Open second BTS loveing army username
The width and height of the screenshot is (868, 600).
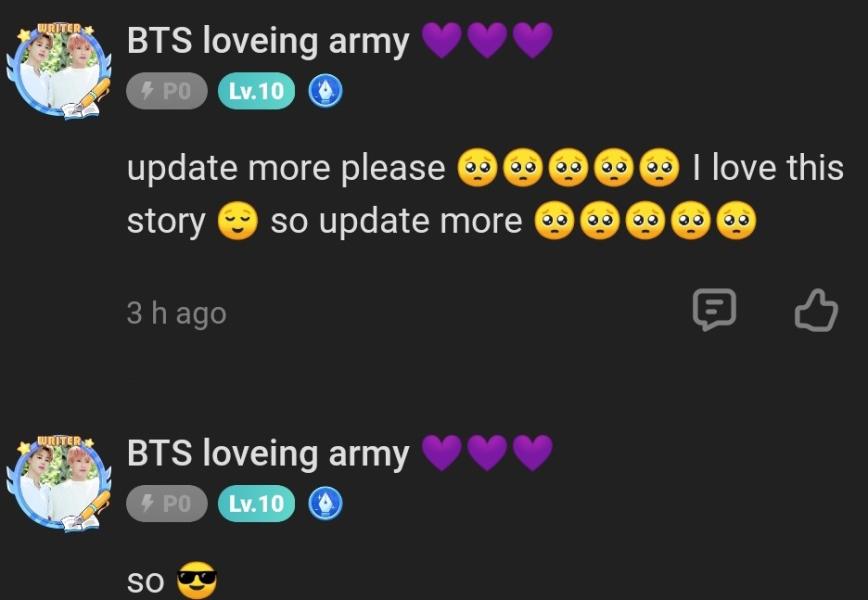tap(268, 453)
